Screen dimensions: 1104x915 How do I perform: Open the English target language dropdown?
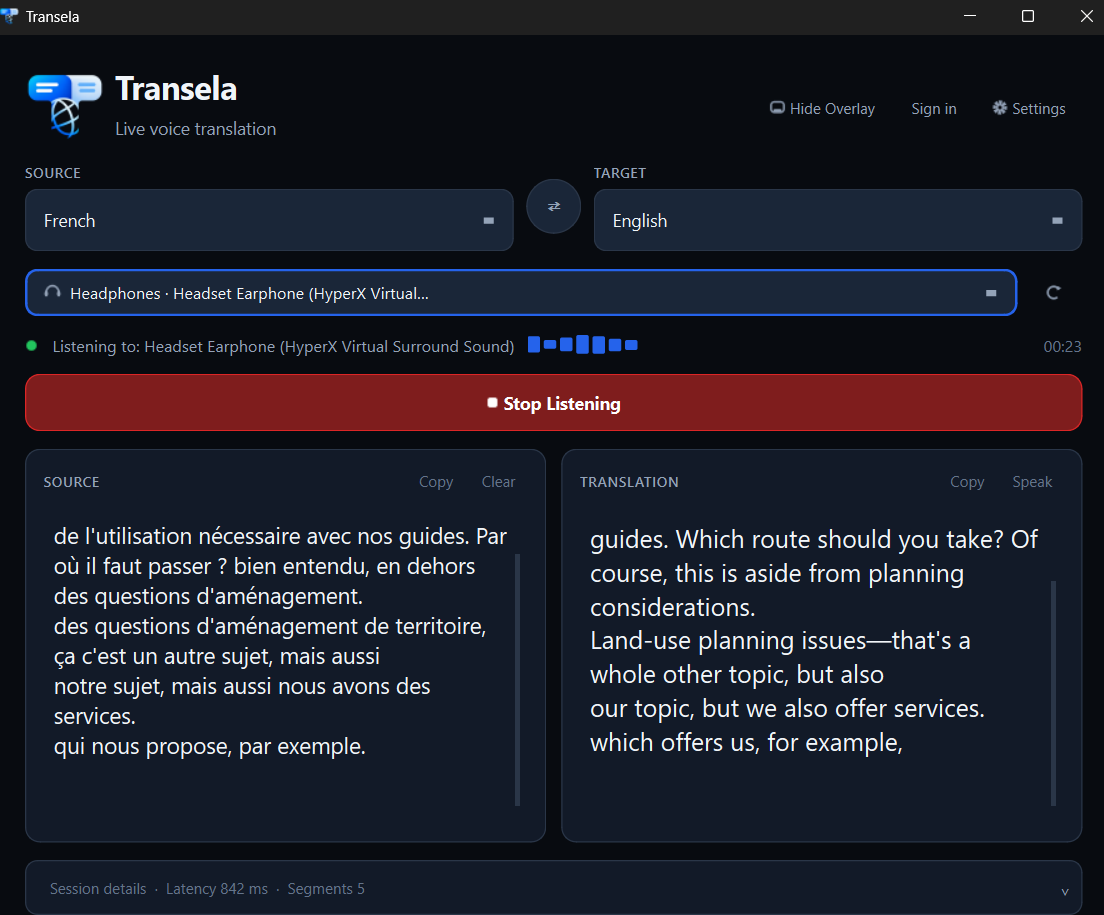pos(837,220)
